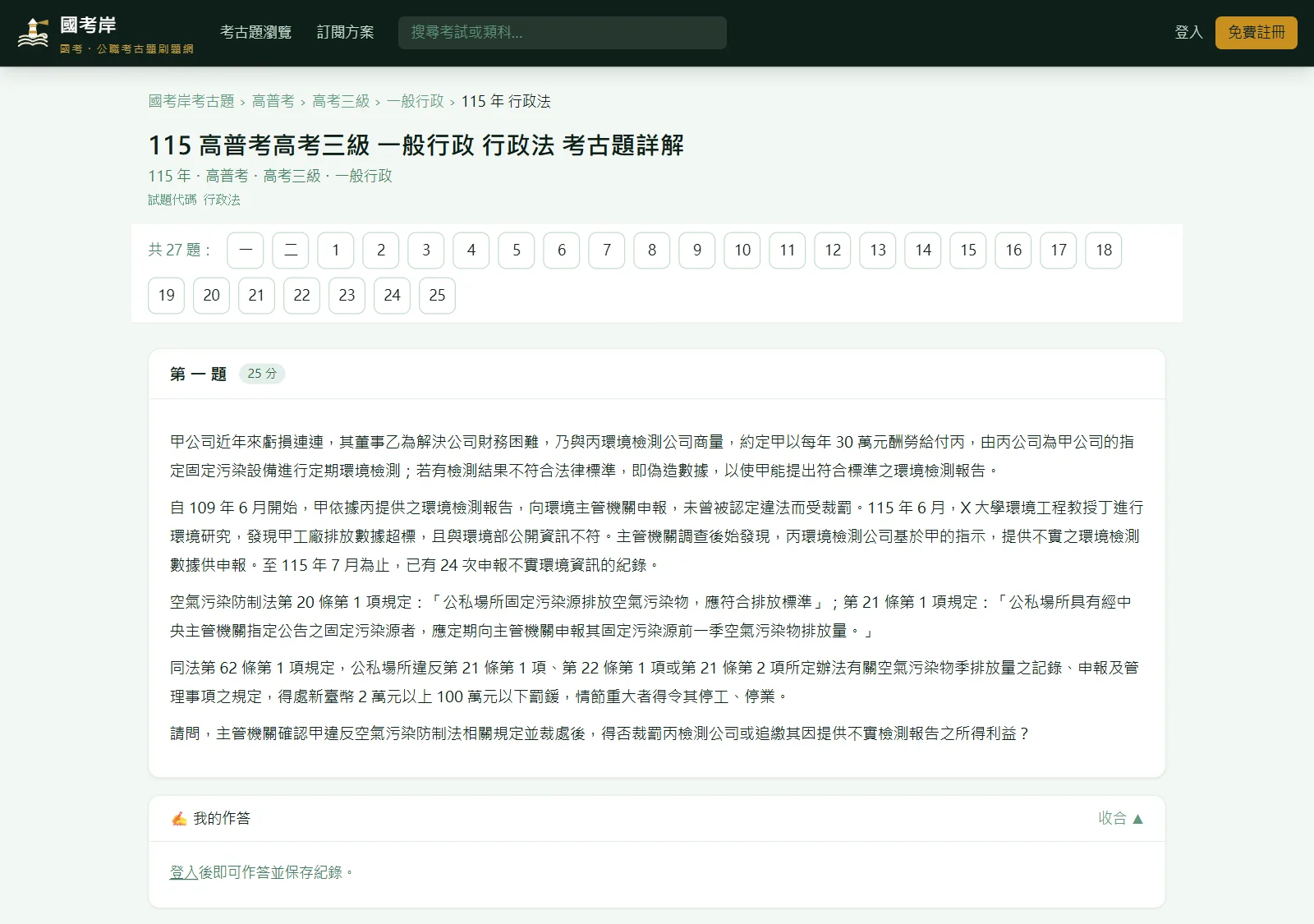Jump to question 3
The height and width of the screenshot is (924, 1314).
[x=426, y=251]
